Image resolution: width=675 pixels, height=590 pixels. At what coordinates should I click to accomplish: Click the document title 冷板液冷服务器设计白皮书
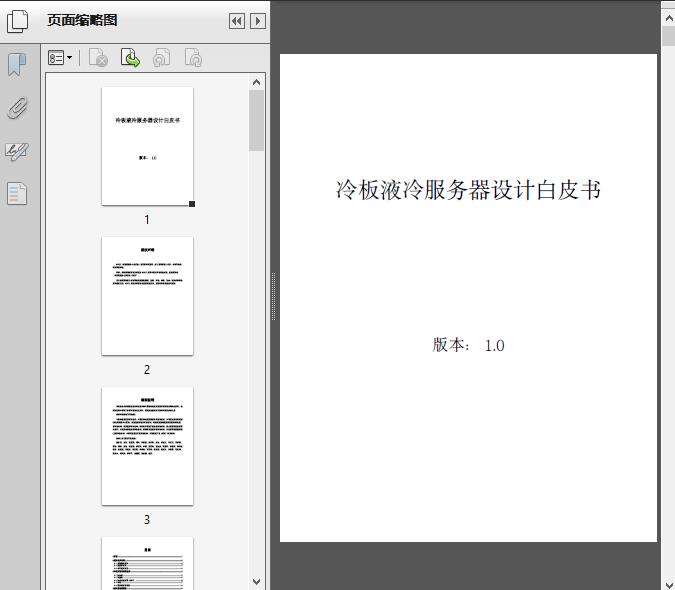(468, 190)
